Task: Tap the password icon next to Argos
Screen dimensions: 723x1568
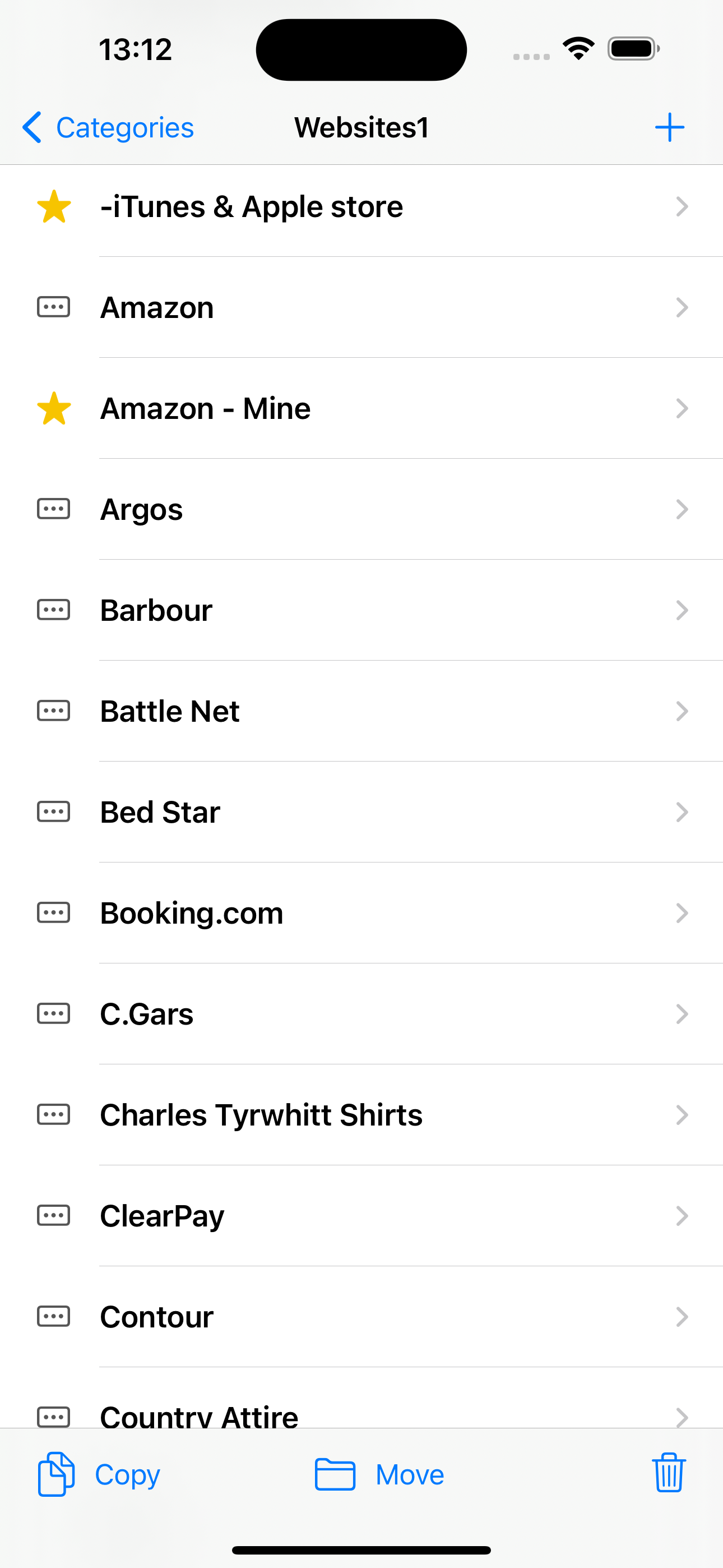Action: [54, 509]
